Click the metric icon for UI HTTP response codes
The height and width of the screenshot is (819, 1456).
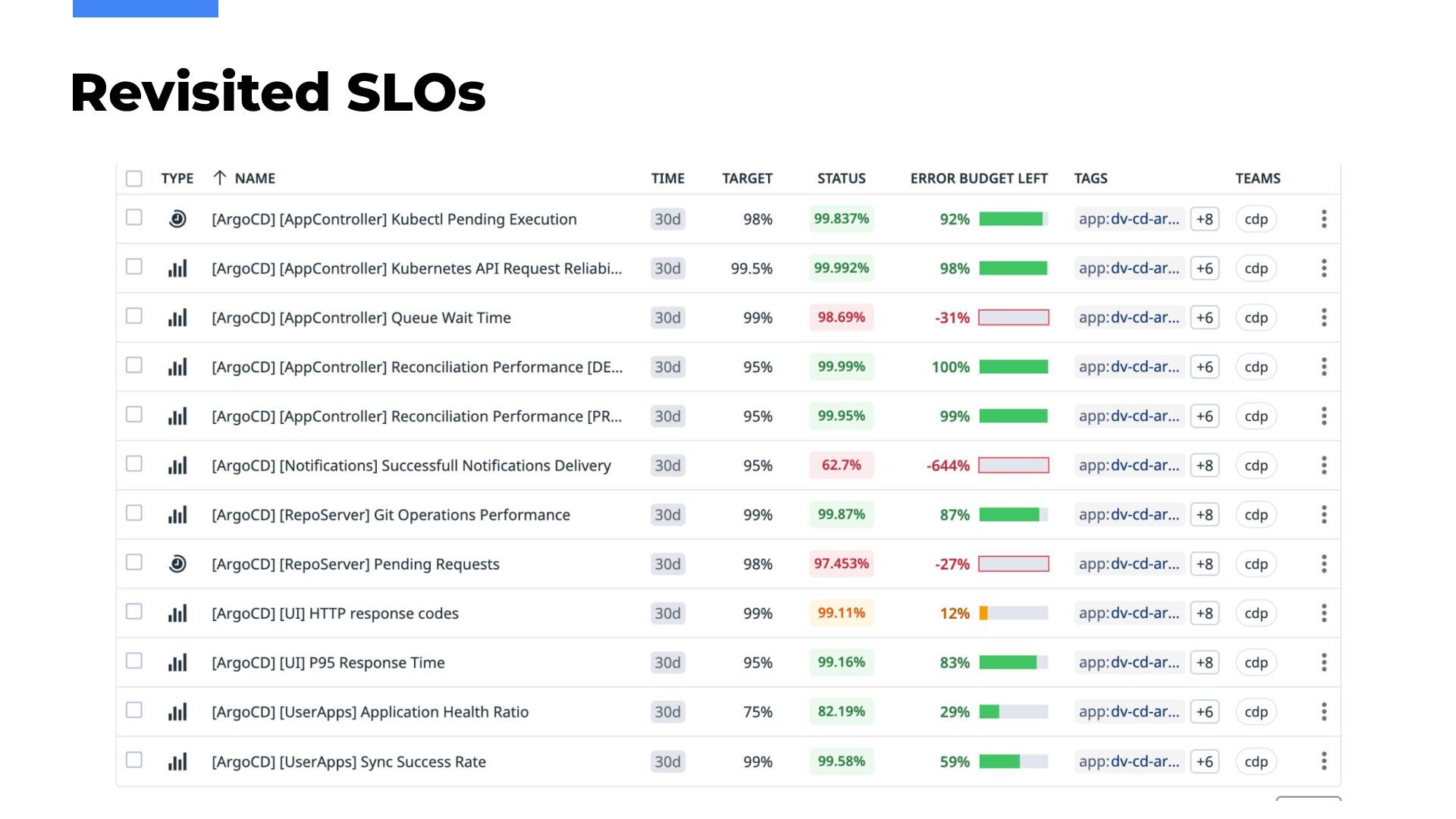click(177, 613)
